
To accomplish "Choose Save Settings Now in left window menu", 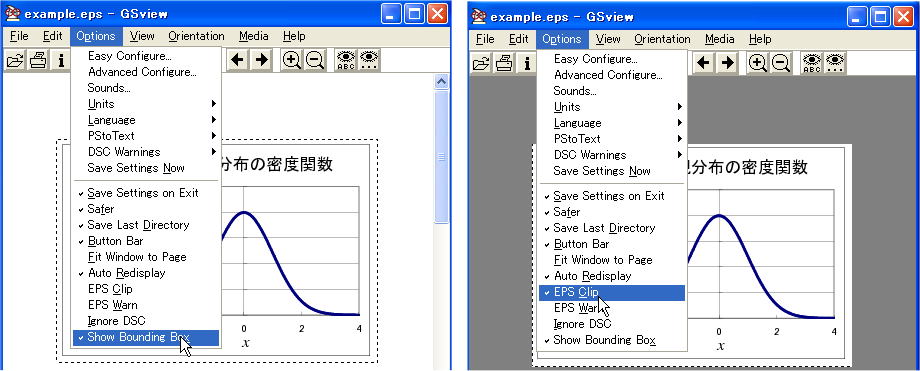I will [x=146, y=168].
